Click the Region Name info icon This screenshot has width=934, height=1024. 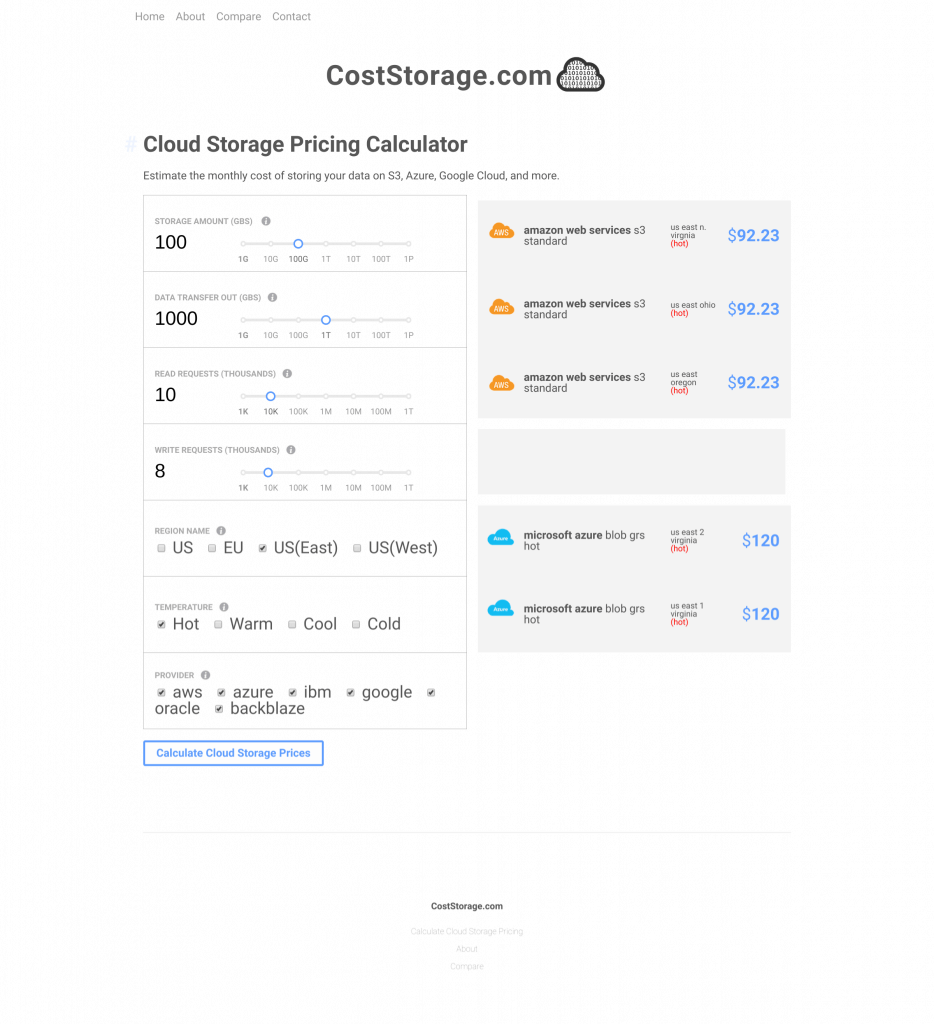[221, 531]
